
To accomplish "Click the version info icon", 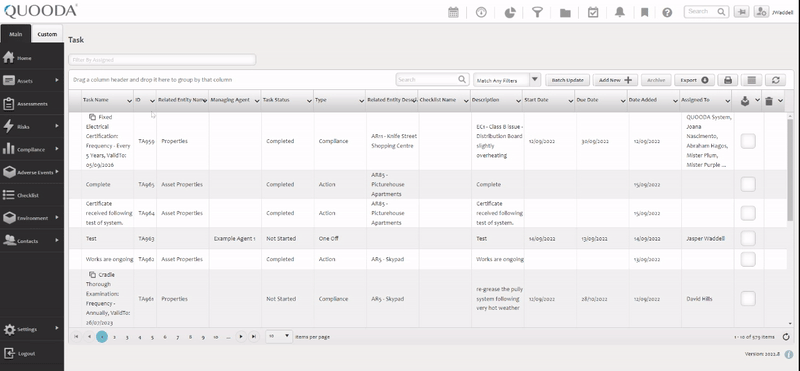I will coord(789,354).
